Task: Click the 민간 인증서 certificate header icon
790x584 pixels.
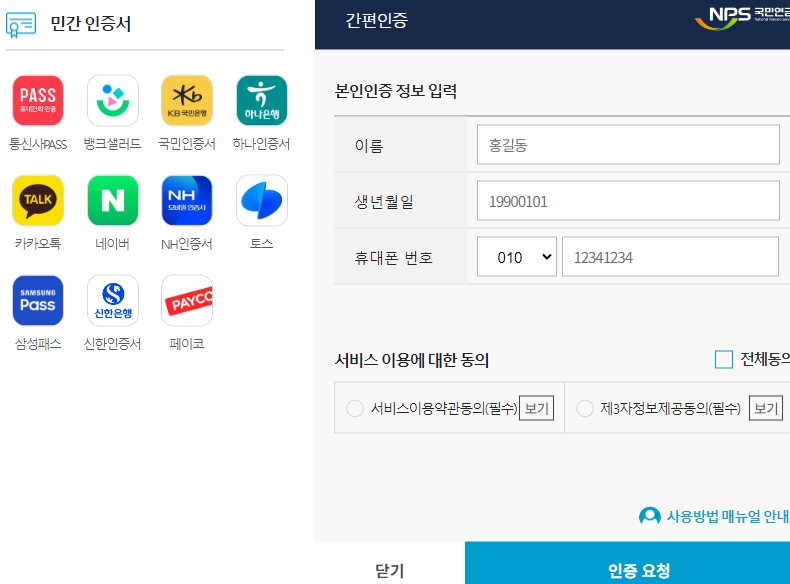Action: tap(21, 25)
